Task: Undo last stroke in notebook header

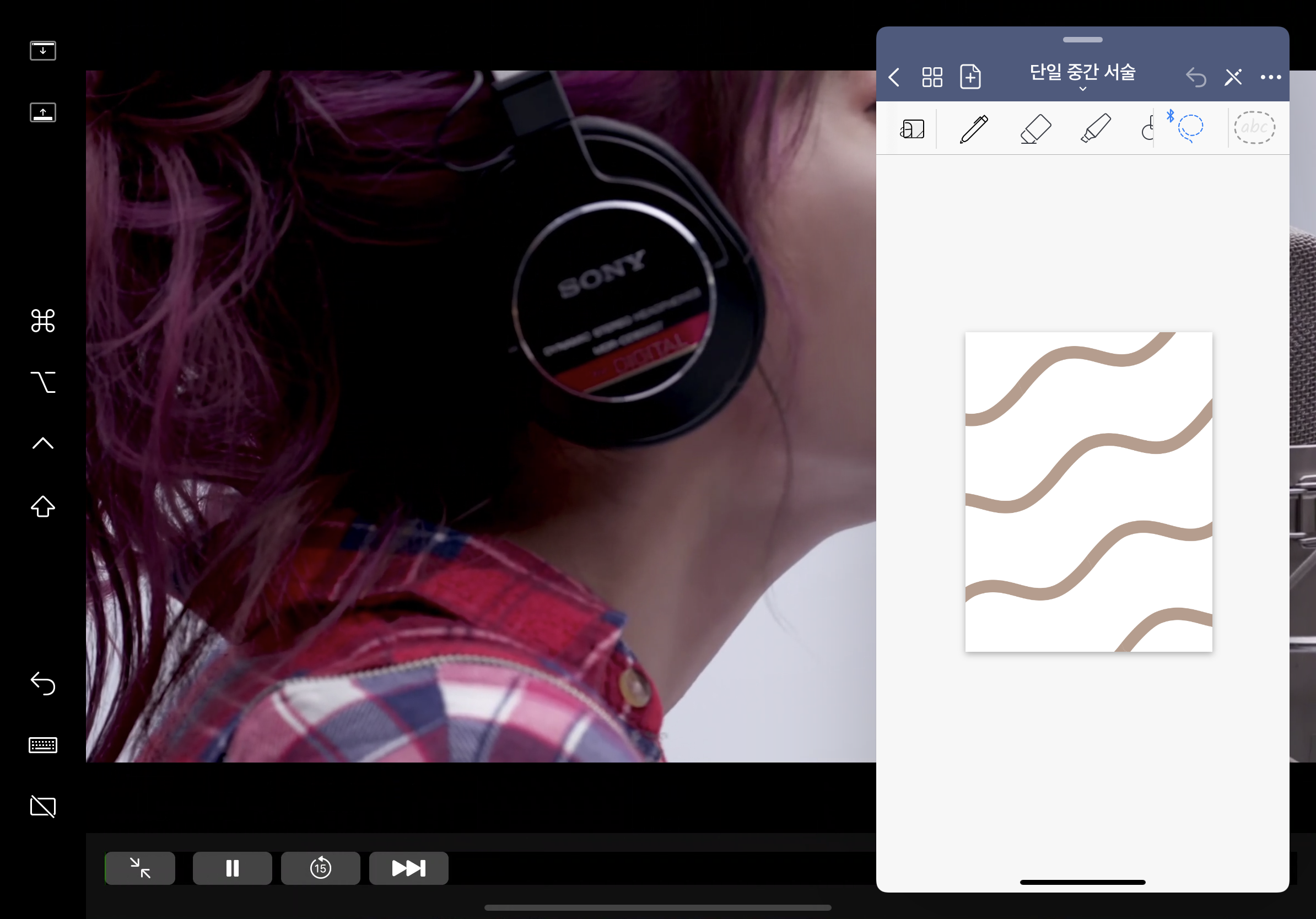Action: click(x=1196, y=77)
